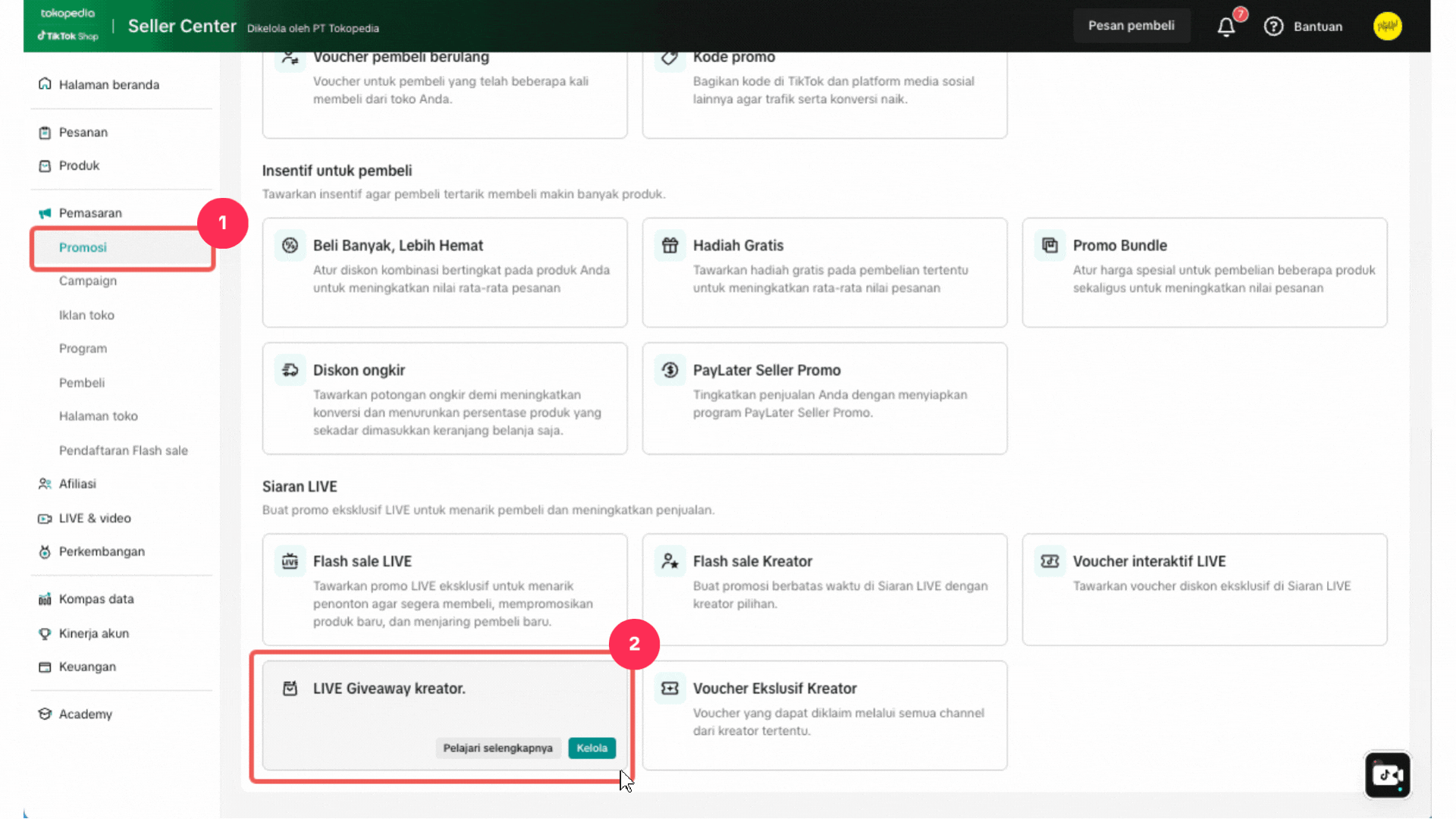Screen dimensions: 1456x819
Task: Click the yellow profile avatar
Action: coord(1387,27)
